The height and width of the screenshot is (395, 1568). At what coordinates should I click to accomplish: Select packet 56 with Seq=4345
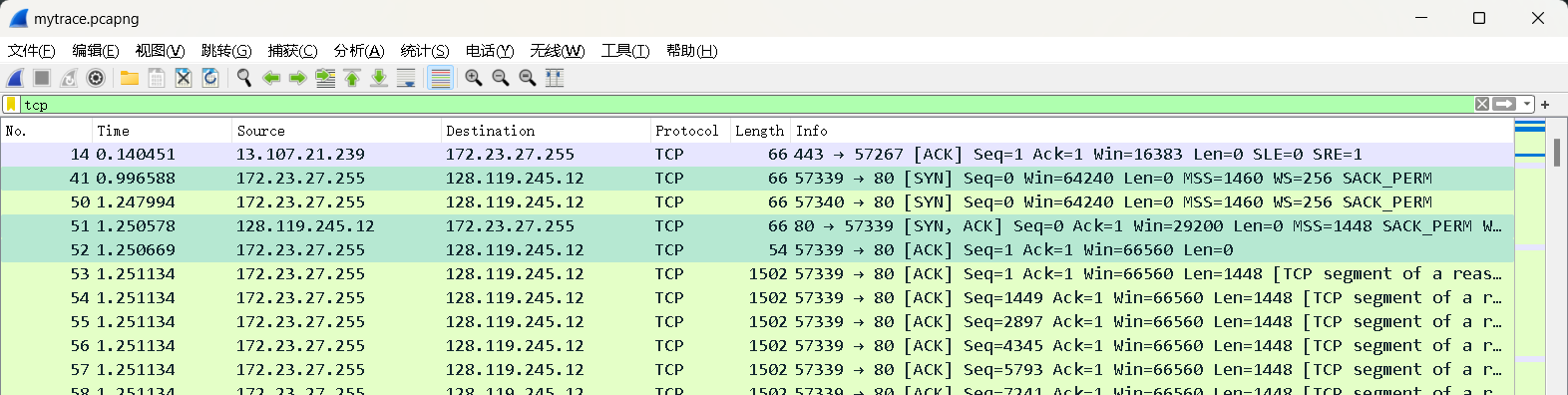tap(757, 346)
